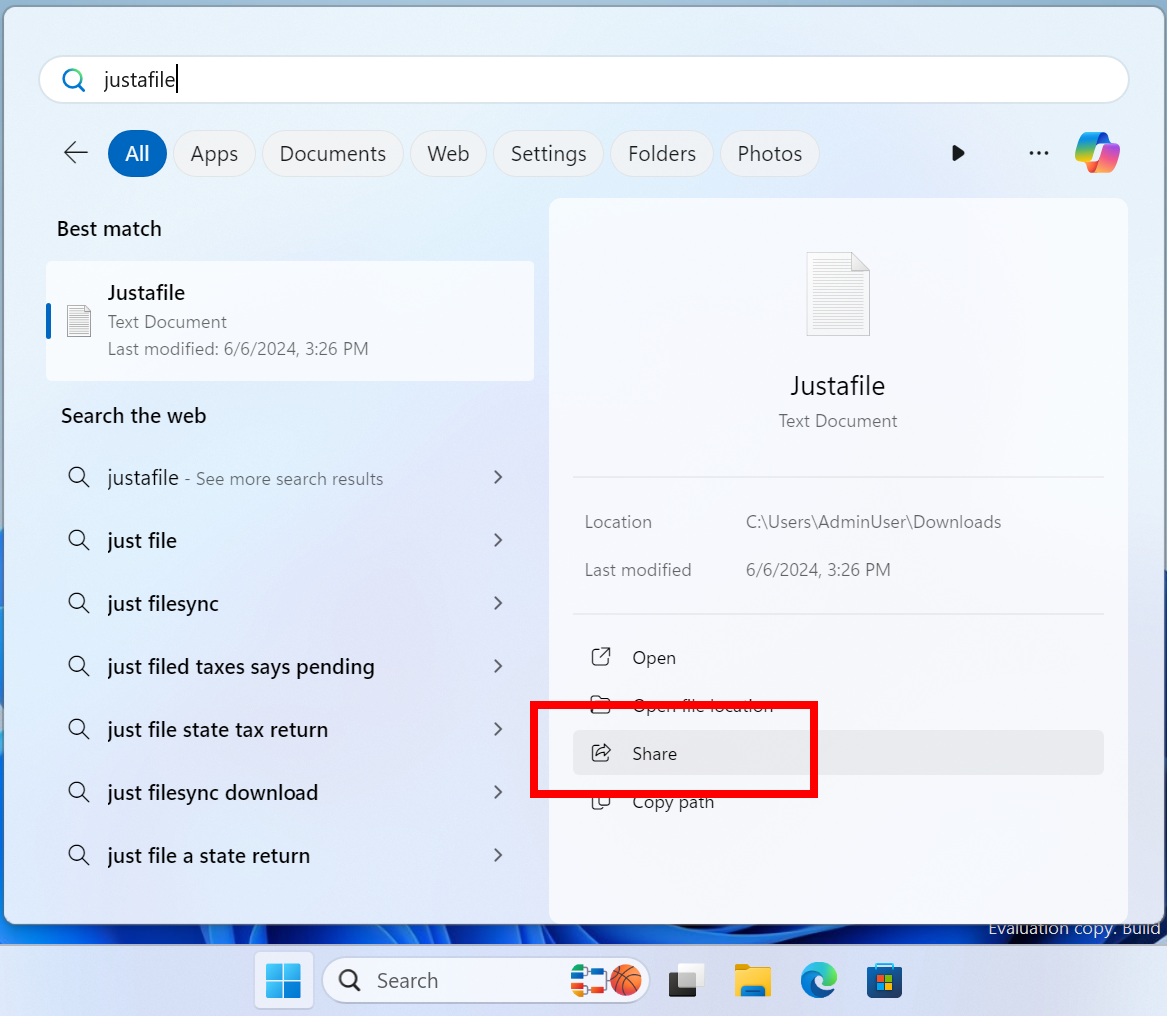
Task: Click the play icon right of Photos filter
Action: [x=958, y=153]
